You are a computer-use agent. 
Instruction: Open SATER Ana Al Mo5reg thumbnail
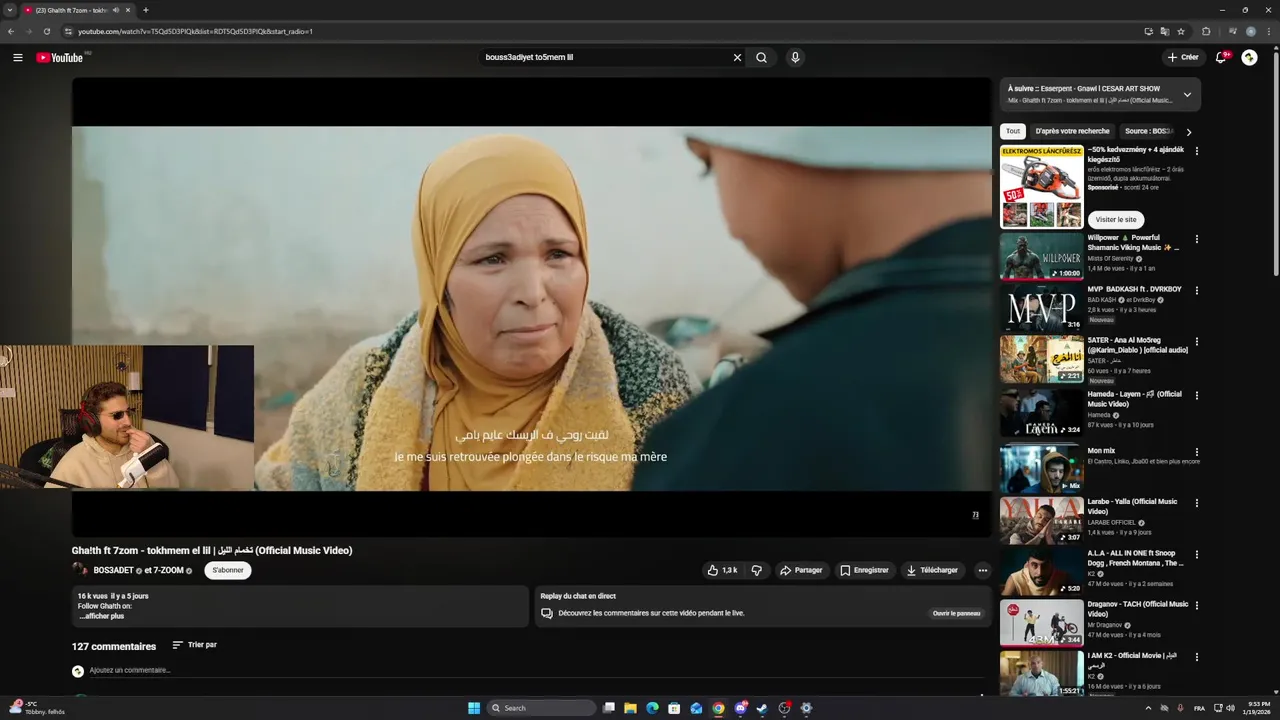click(1042, 359)
